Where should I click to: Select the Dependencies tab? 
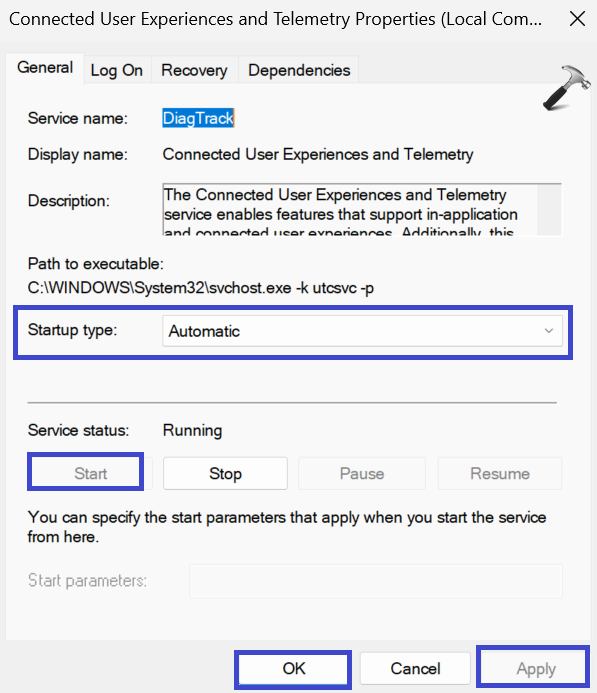299,70
